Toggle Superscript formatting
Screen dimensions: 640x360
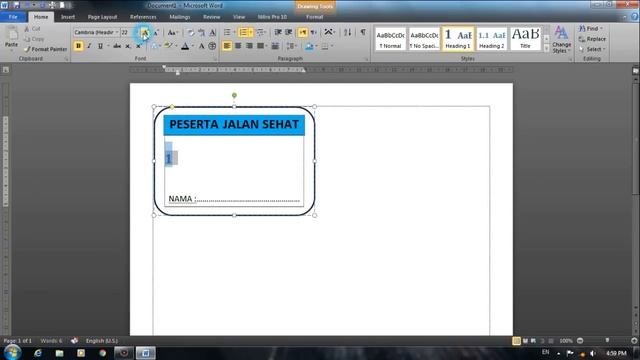pyautogui.click(x=138, y=46)
